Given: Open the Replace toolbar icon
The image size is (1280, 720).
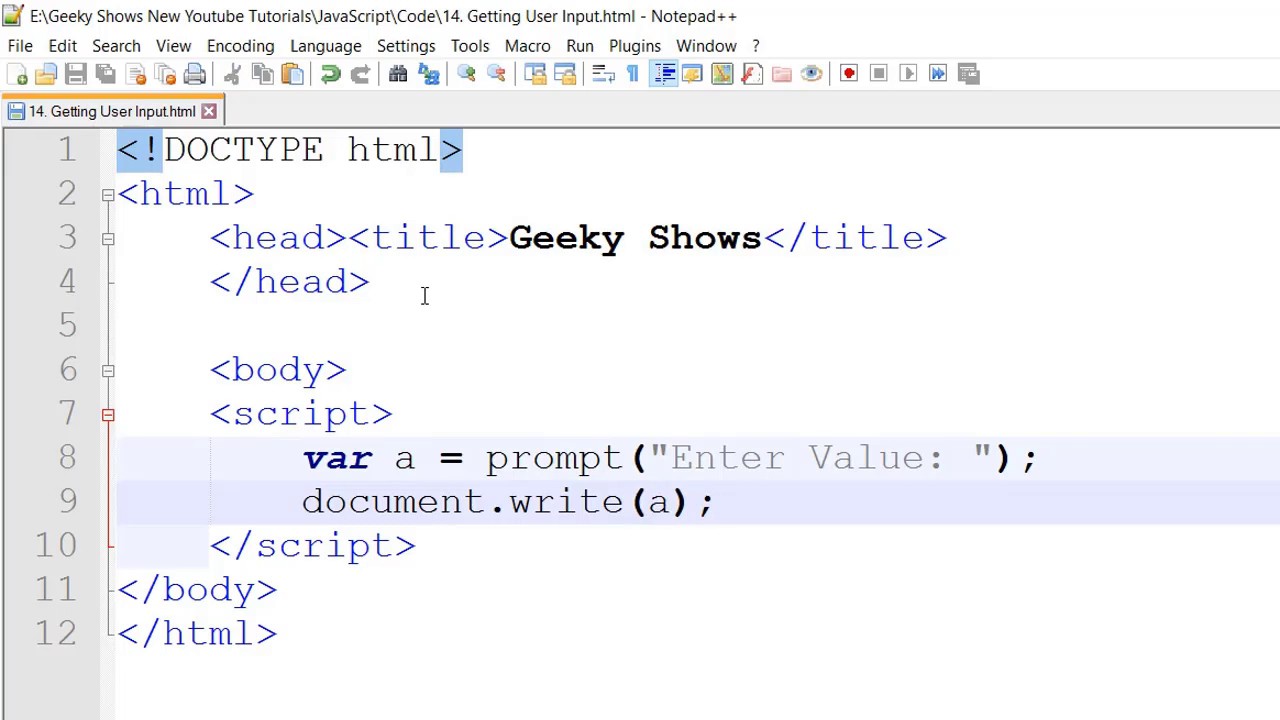Looking at the screenshot, I should tap(428, 74).
